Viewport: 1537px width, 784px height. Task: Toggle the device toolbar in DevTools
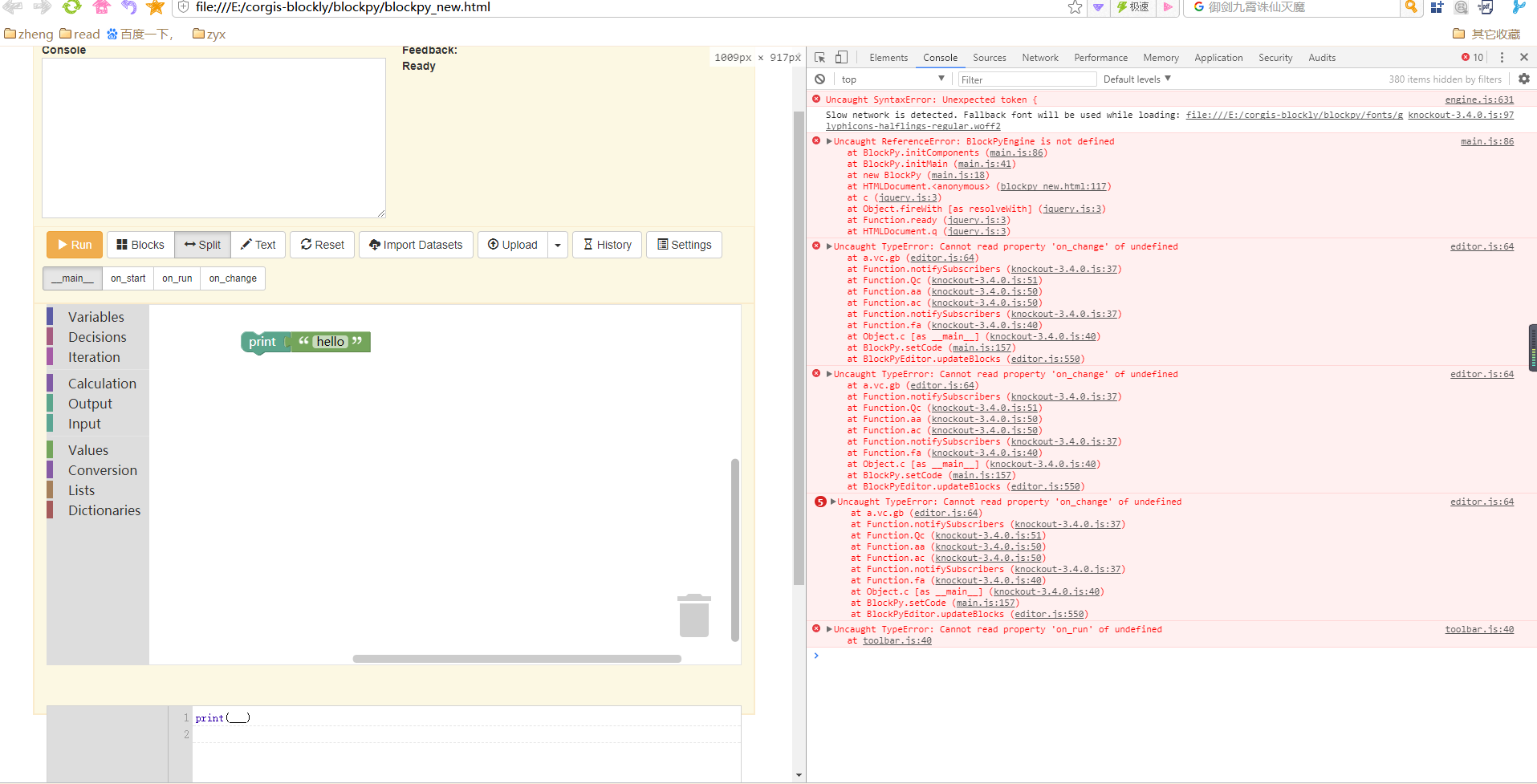840,57
